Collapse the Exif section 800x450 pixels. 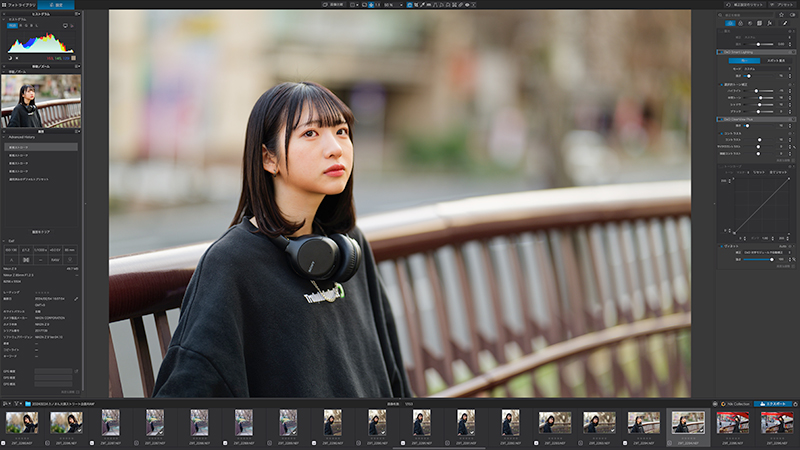click(4, 241)
